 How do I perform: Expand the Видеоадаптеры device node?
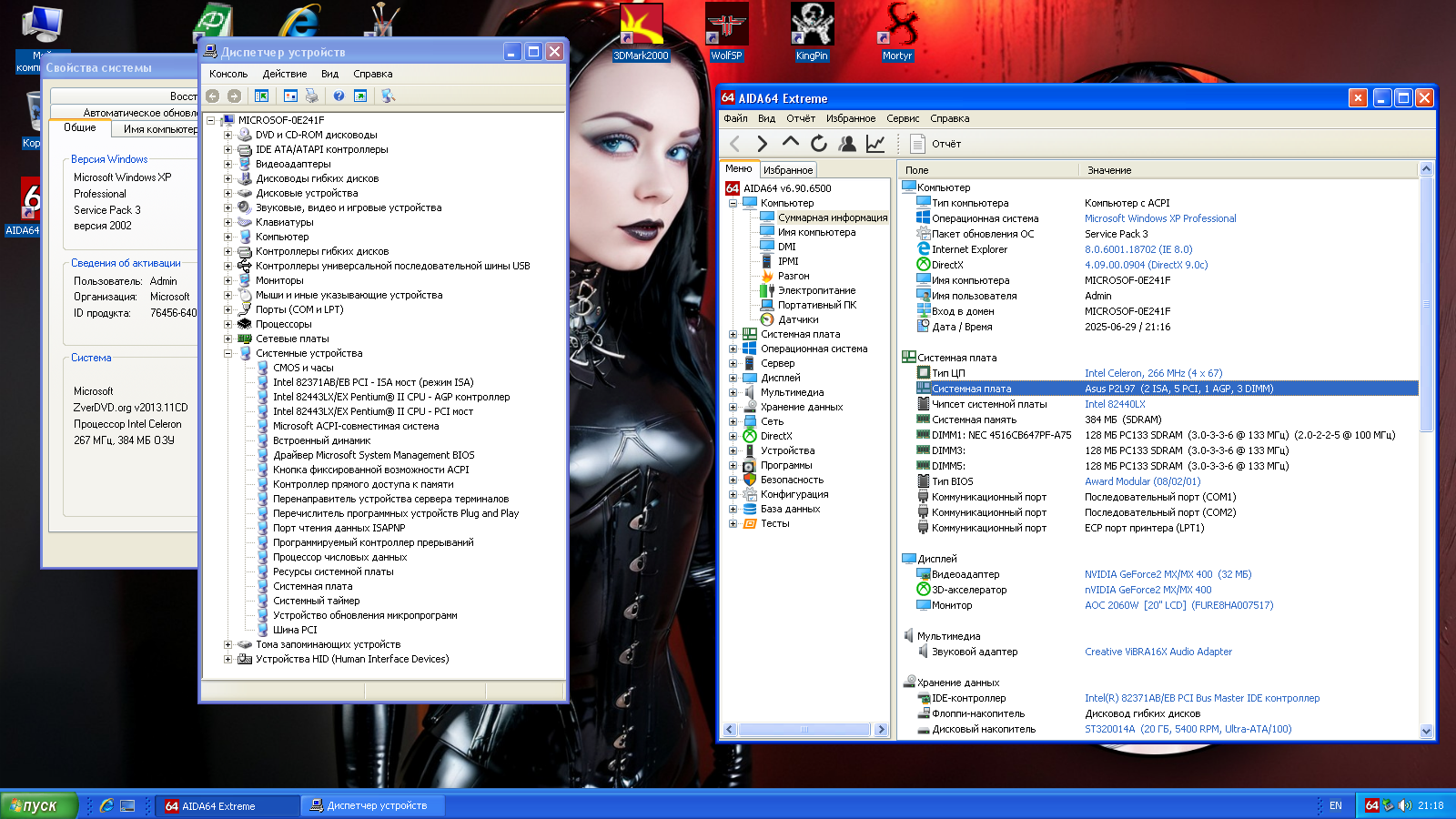click(228, 164)
